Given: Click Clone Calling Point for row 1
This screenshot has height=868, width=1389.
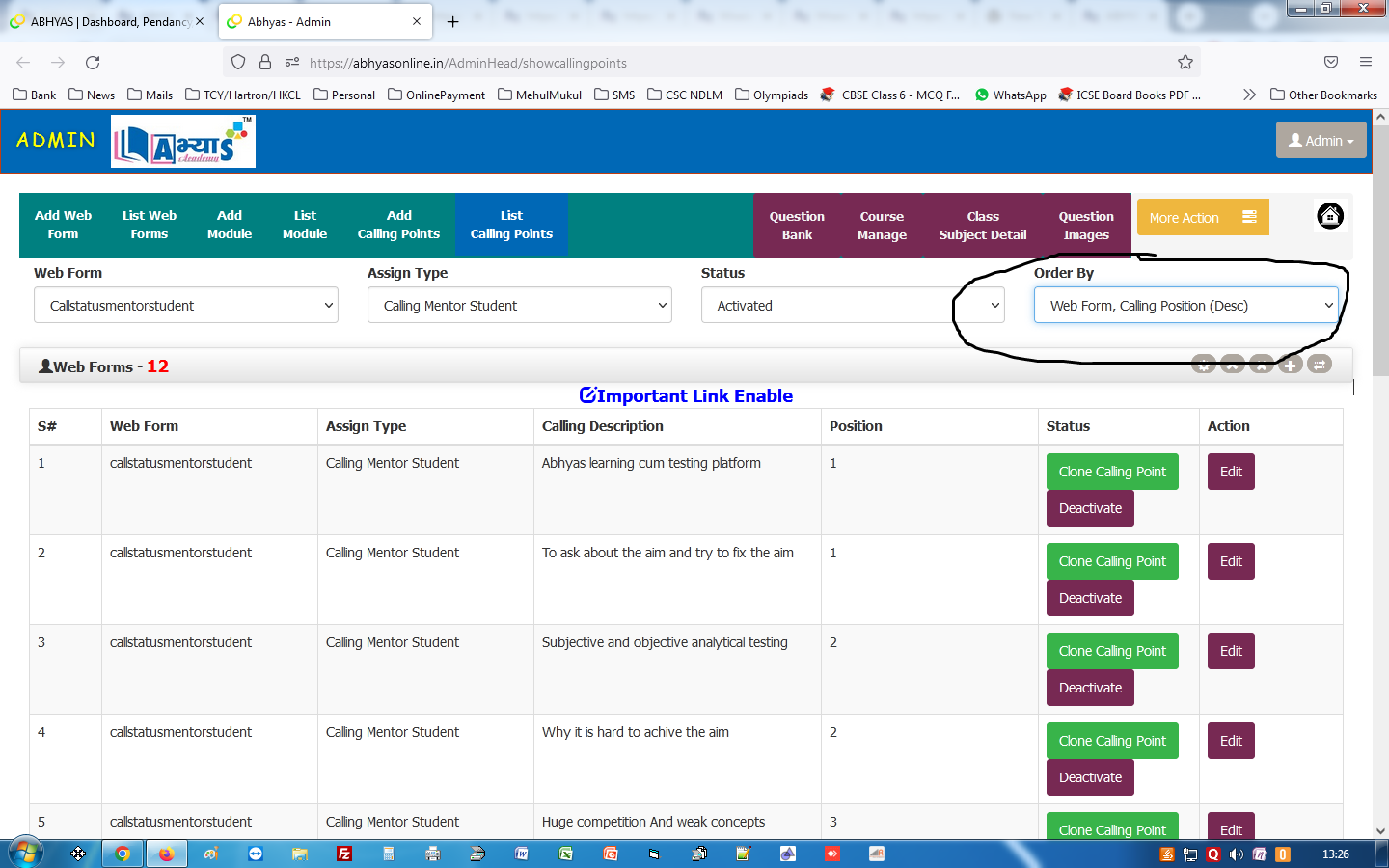Looking at the screenshot, I should point(1111,472).
